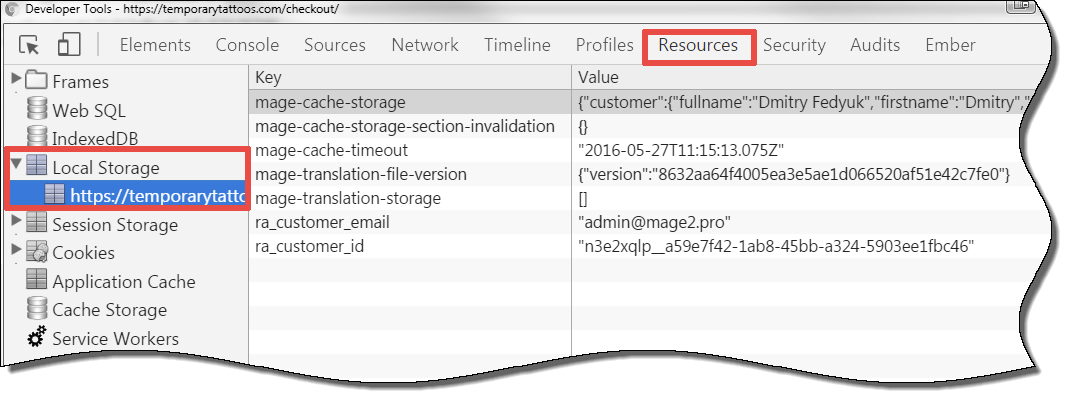This screenshot has width=1068, height=399.
Task: Switch to the Network tab
Action: coord(425,45)
